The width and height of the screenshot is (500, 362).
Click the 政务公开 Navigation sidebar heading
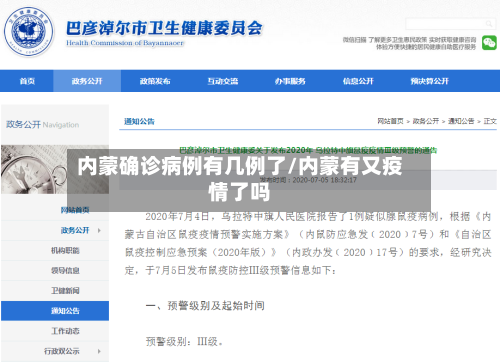(x=42, y=125)
